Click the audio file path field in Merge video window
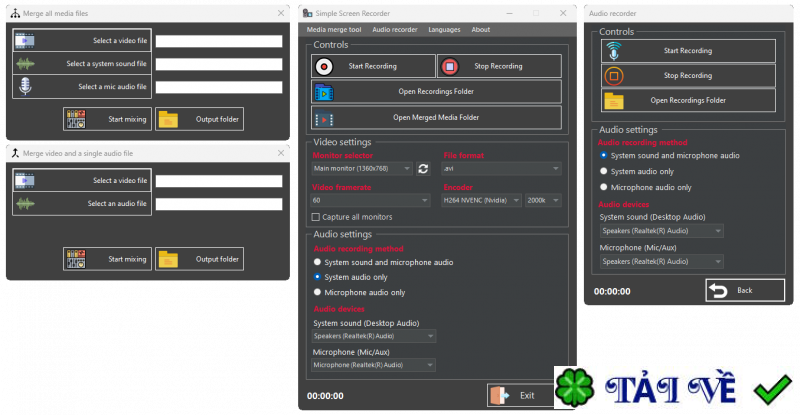Screen dimensions: 800x415 coord(219,204)
